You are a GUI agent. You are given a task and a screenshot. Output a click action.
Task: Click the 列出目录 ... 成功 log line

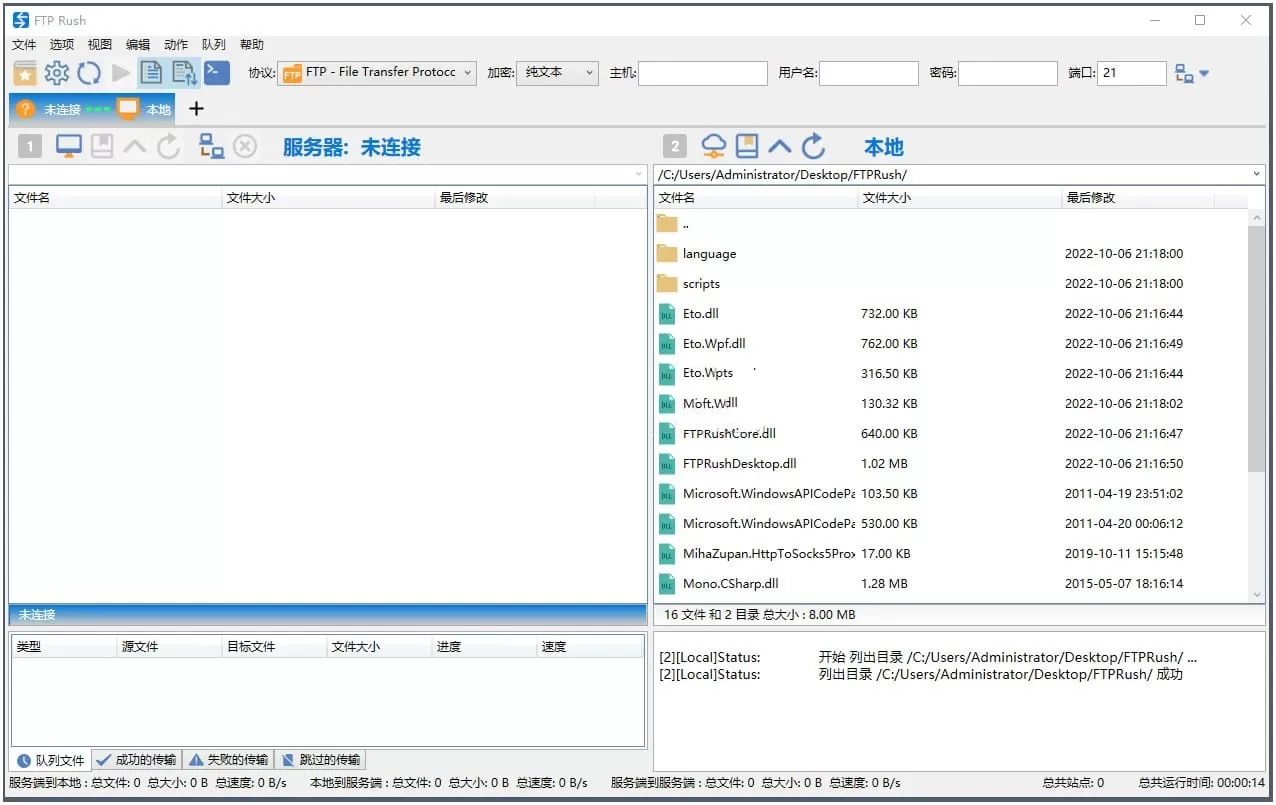(921, 675)
